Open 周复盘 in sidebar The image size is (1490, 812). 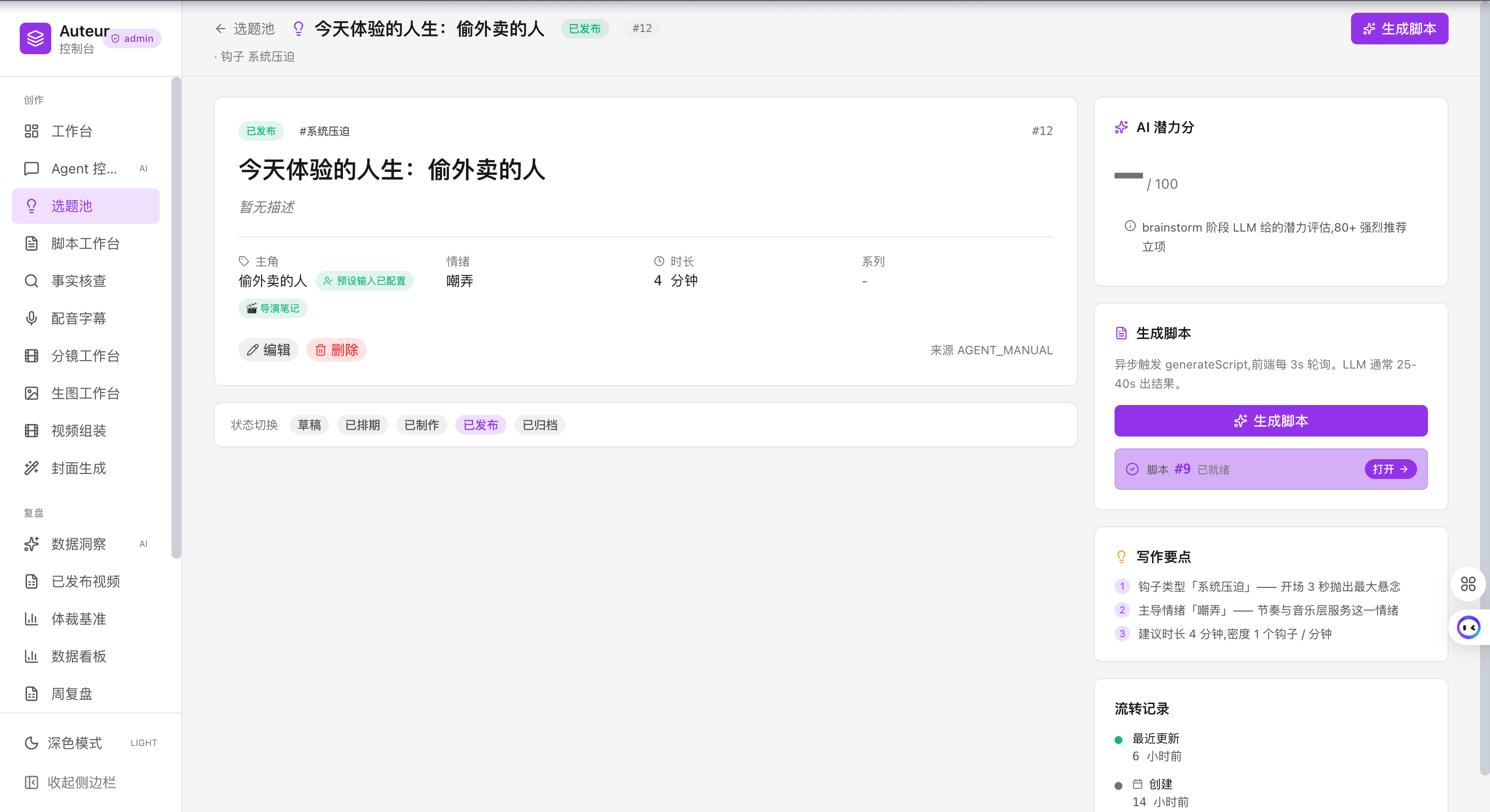pyautogui.click(x=86, y=693)
